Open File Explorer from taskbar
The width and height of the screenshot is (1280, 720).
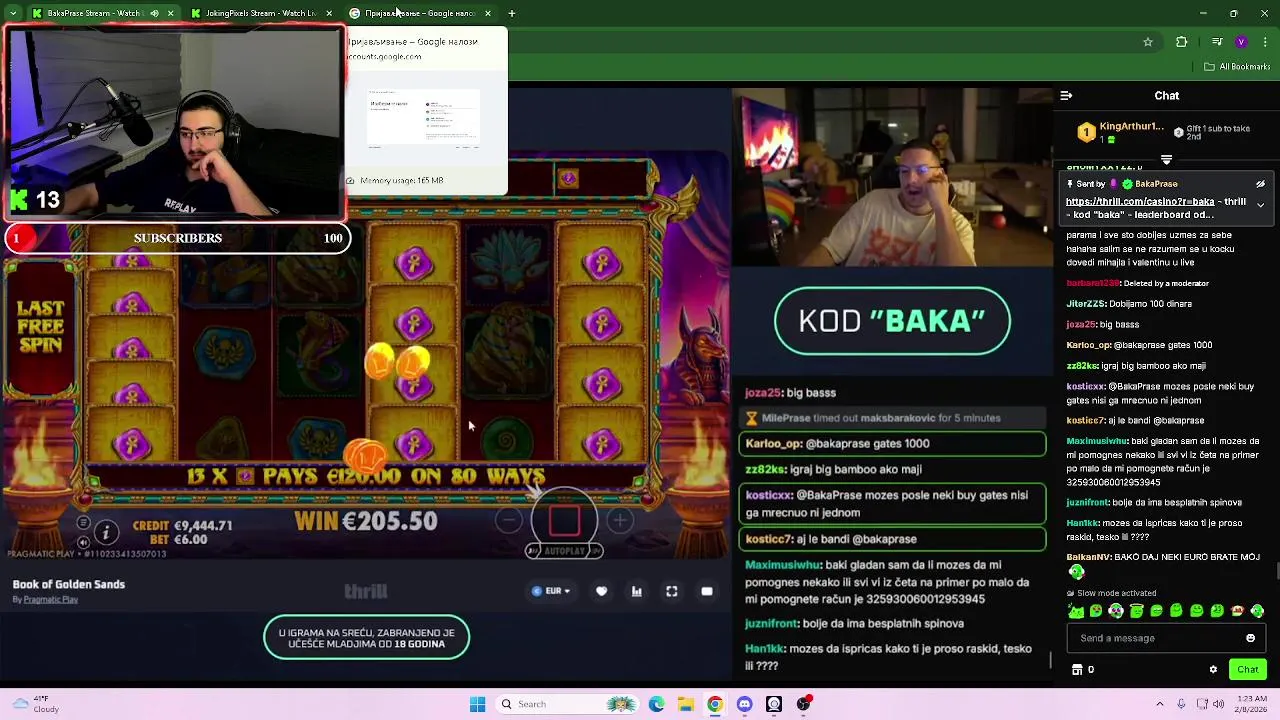point(686,704)
